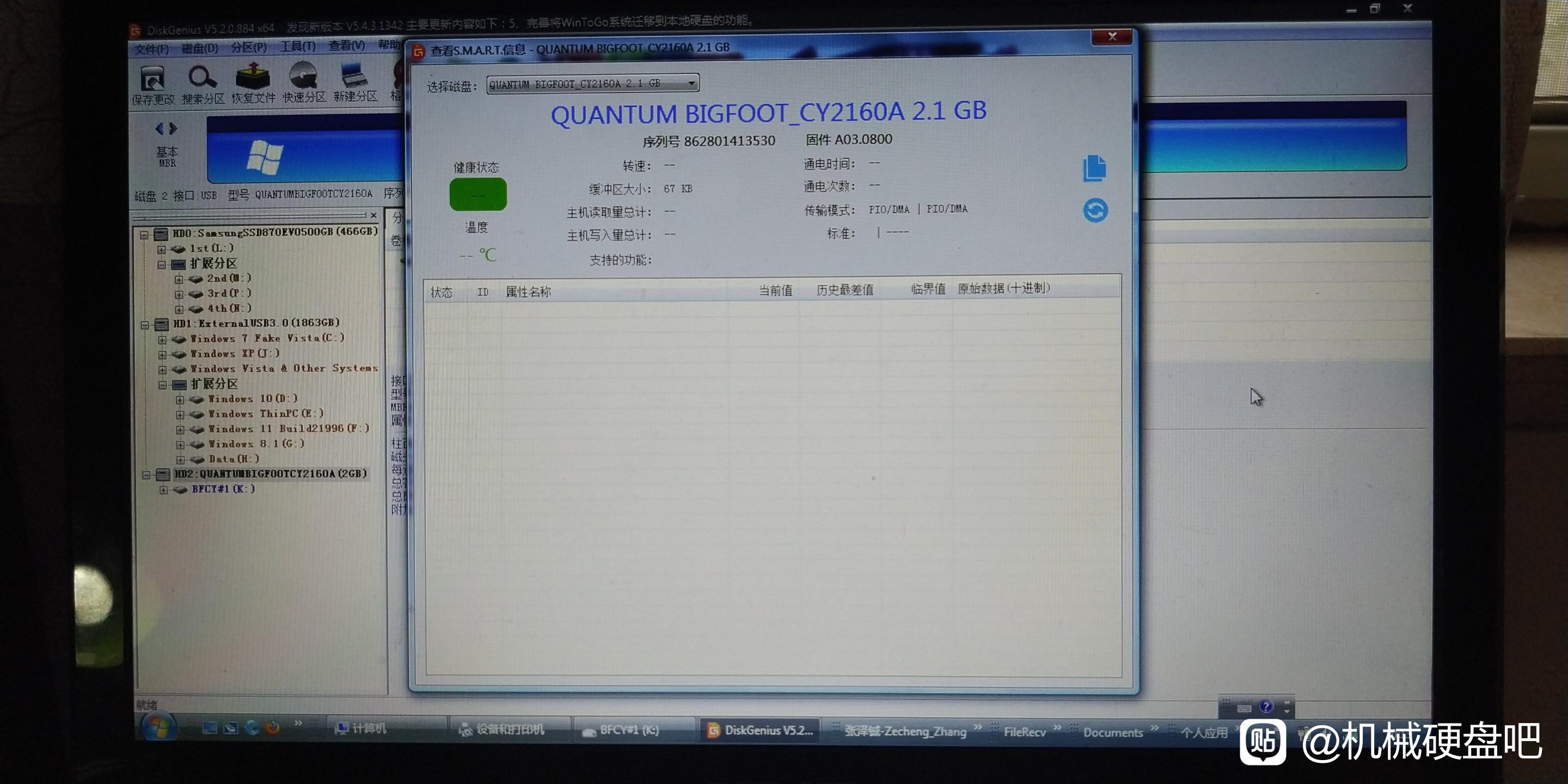Click the Show Desktop quick launch icon
Screen dimensions: 1568x784
(x=210, y=728)
